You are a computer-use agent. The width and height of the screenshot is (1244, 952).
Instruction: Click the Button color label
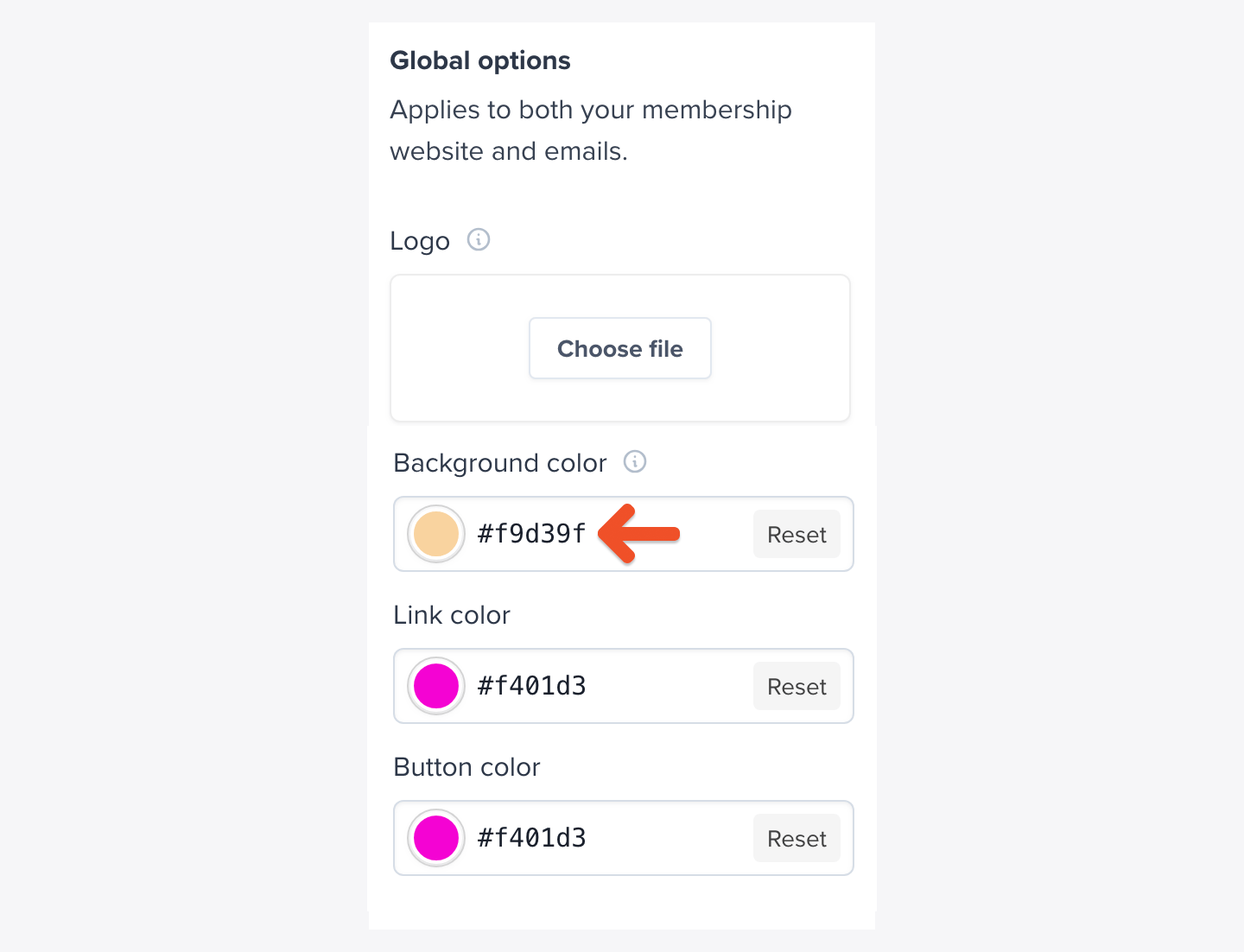tap(466, 767)
